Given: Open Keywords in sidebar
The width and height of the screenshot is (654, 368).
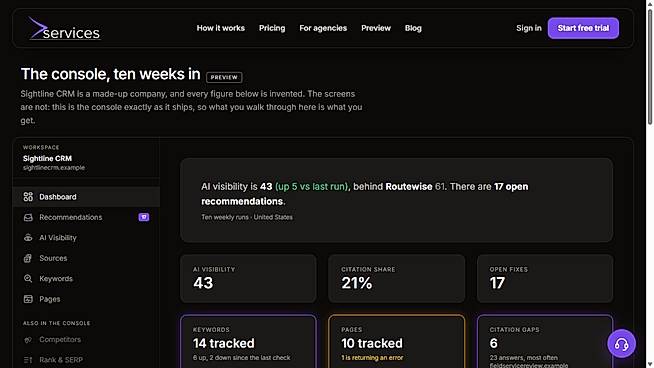Looking at the screenshot, I should coord(86,278).
